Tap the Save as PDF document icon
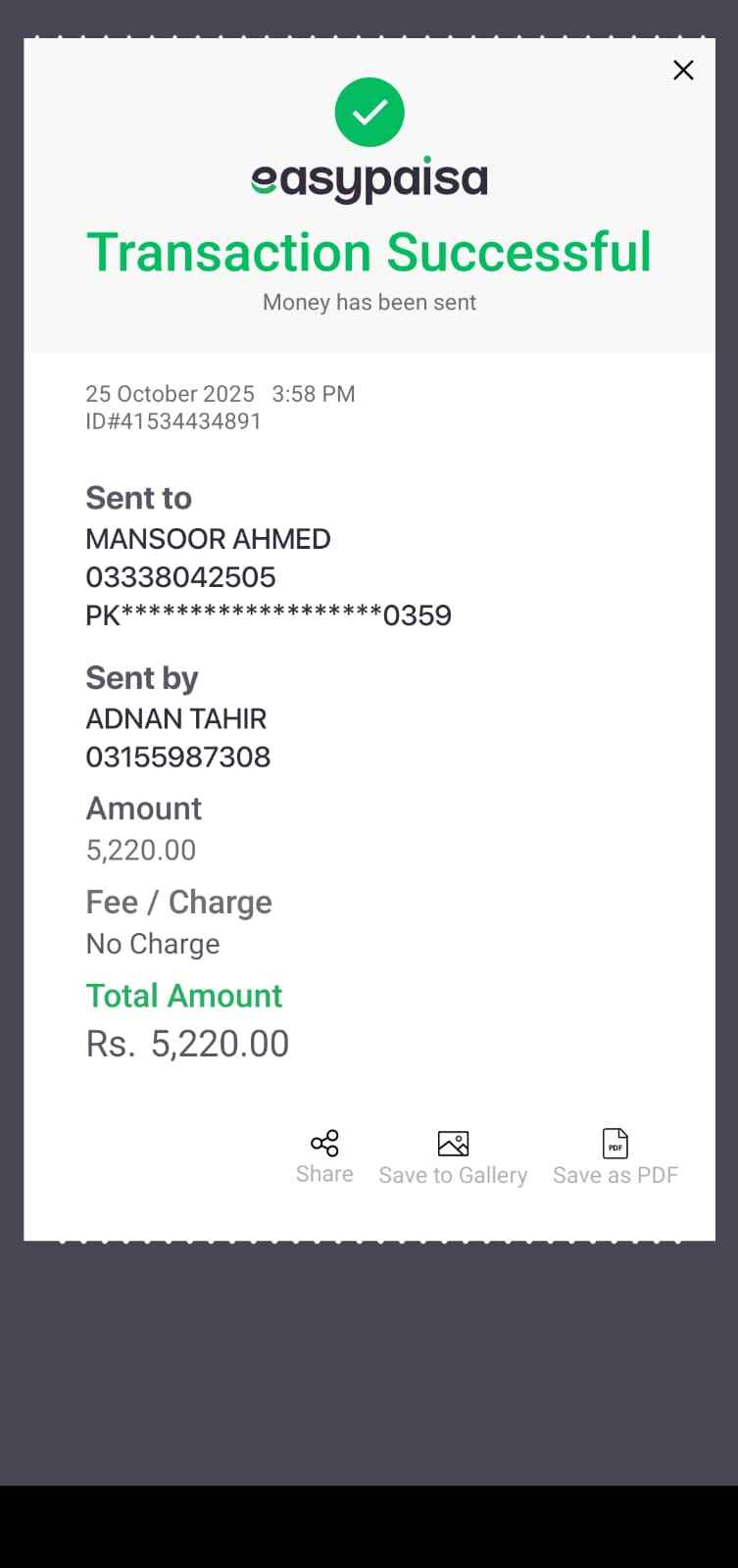This screenshot has width=738, height=1568. pos(615,1143)
